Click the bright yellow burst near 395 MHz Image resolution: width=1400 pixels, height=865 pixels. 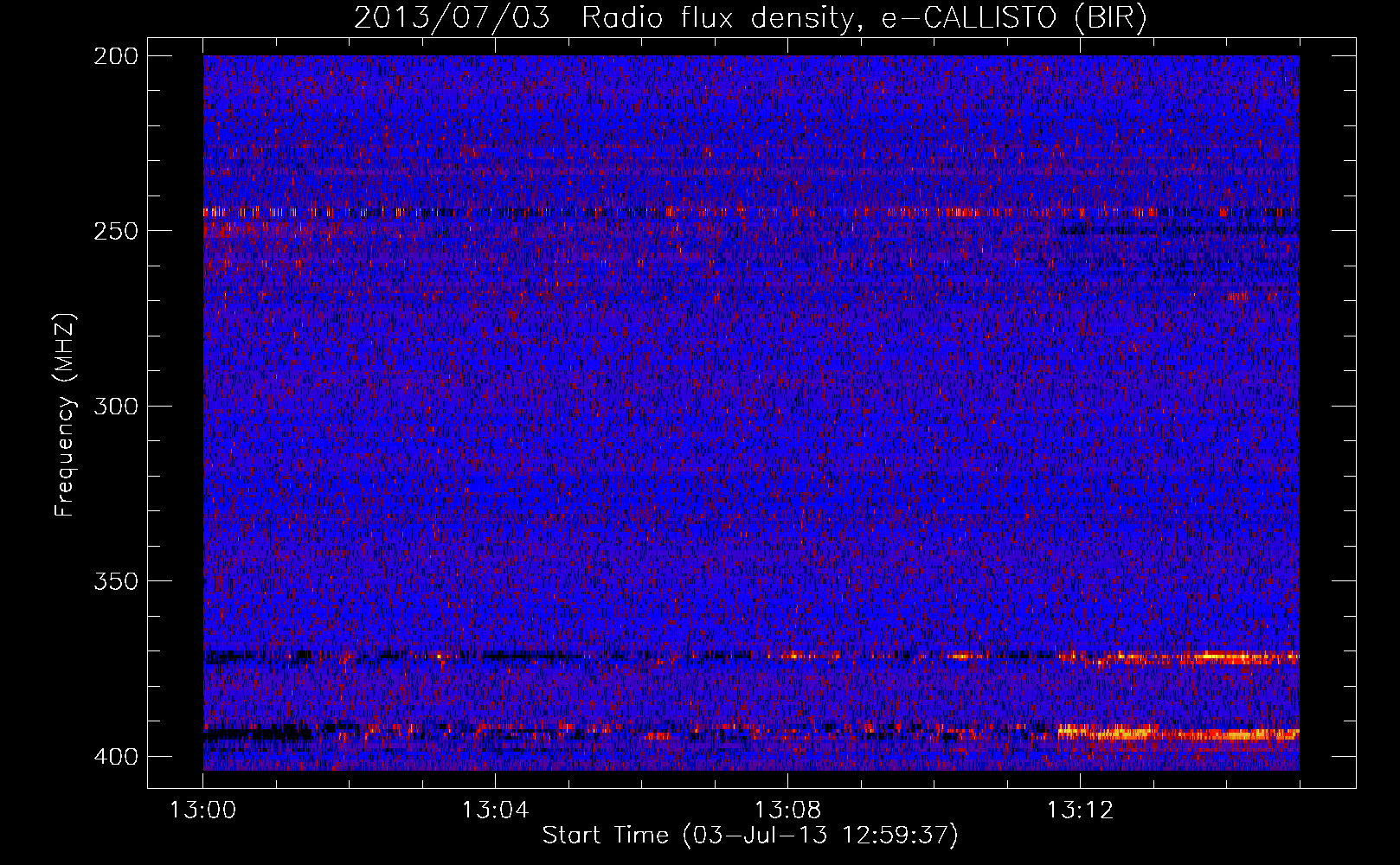pos(1177,734)
